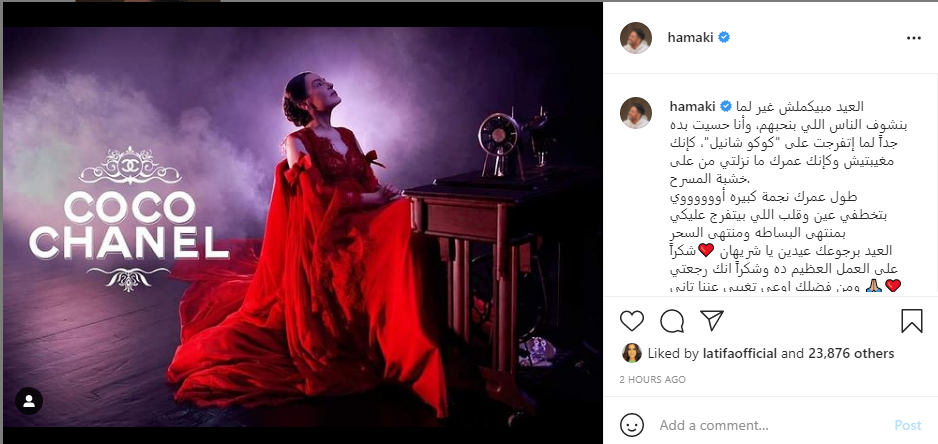The image size is (938, 444).
Task: View the 23,876 others likes list
Action: tap(851, 354)
